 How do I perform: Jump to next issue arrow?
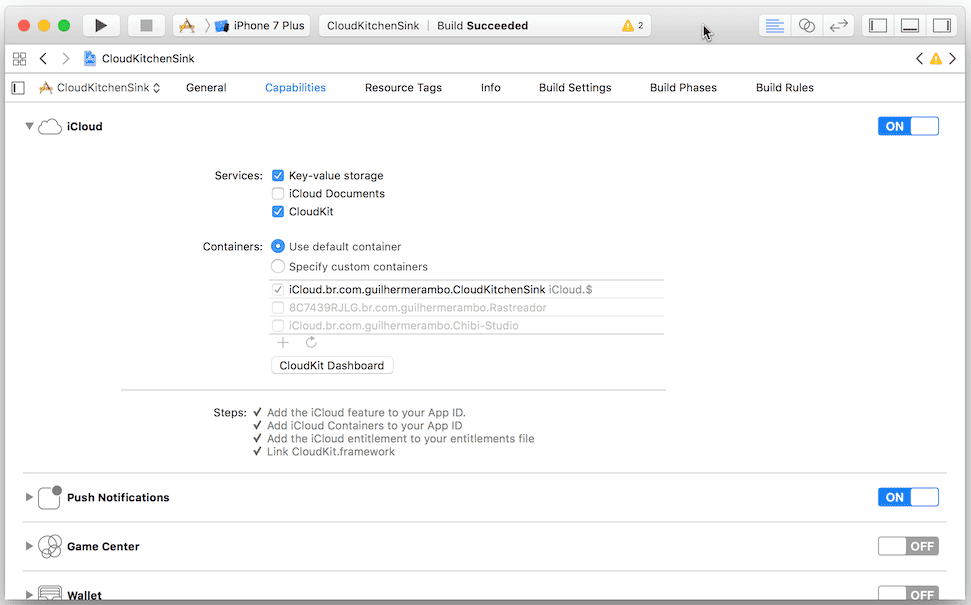[x=952, y=59]
